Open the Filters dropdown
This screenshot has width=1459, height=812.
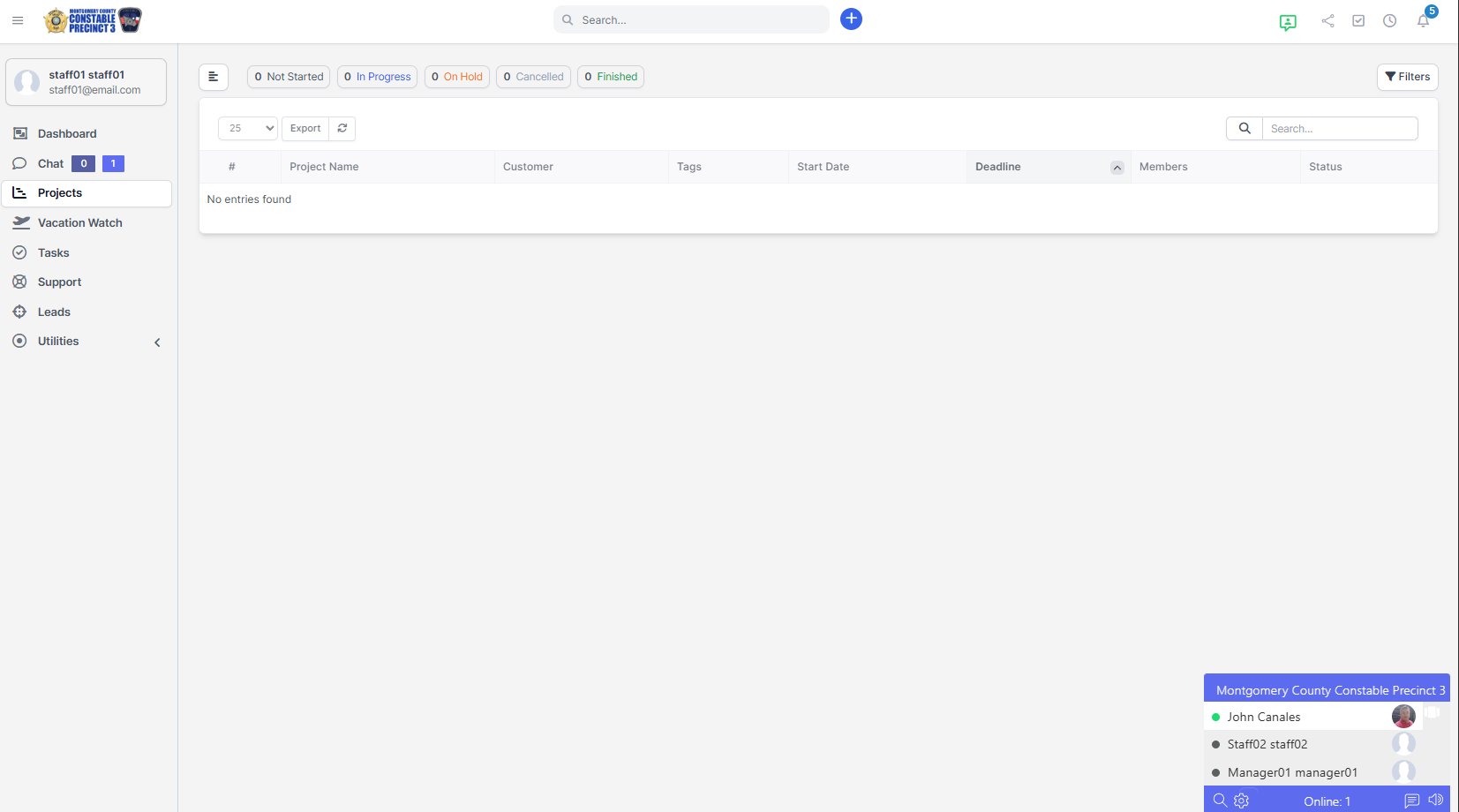(1407, 77)
